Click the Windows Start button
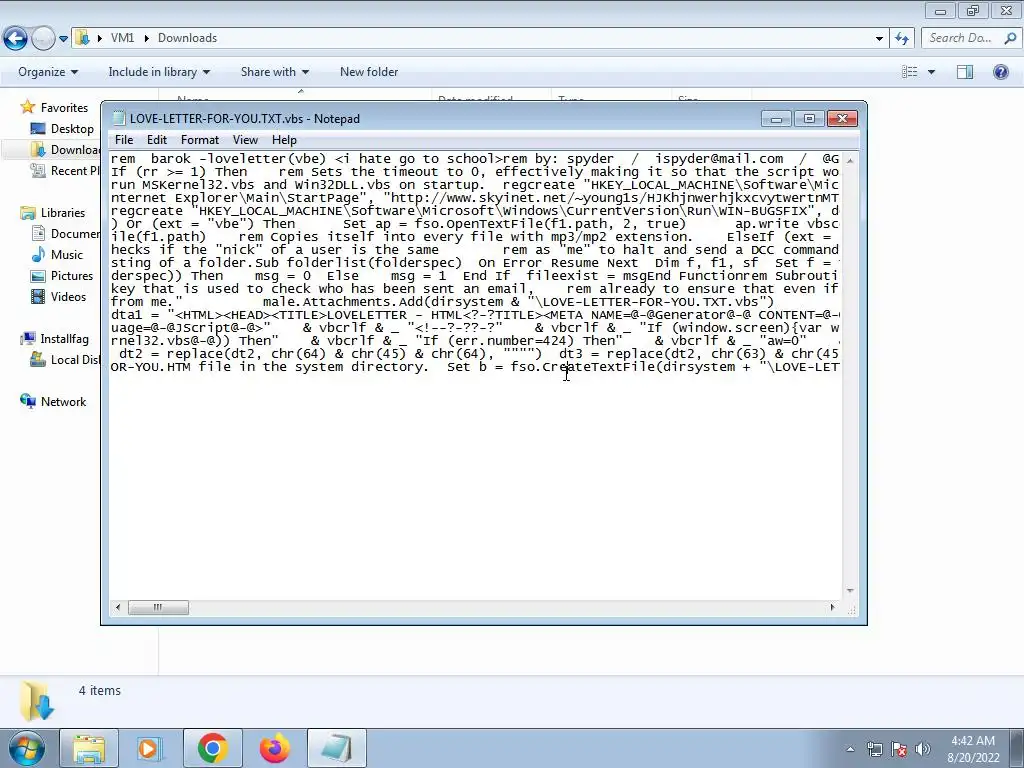The image size is (1024, 768). (x=26, y=748)
